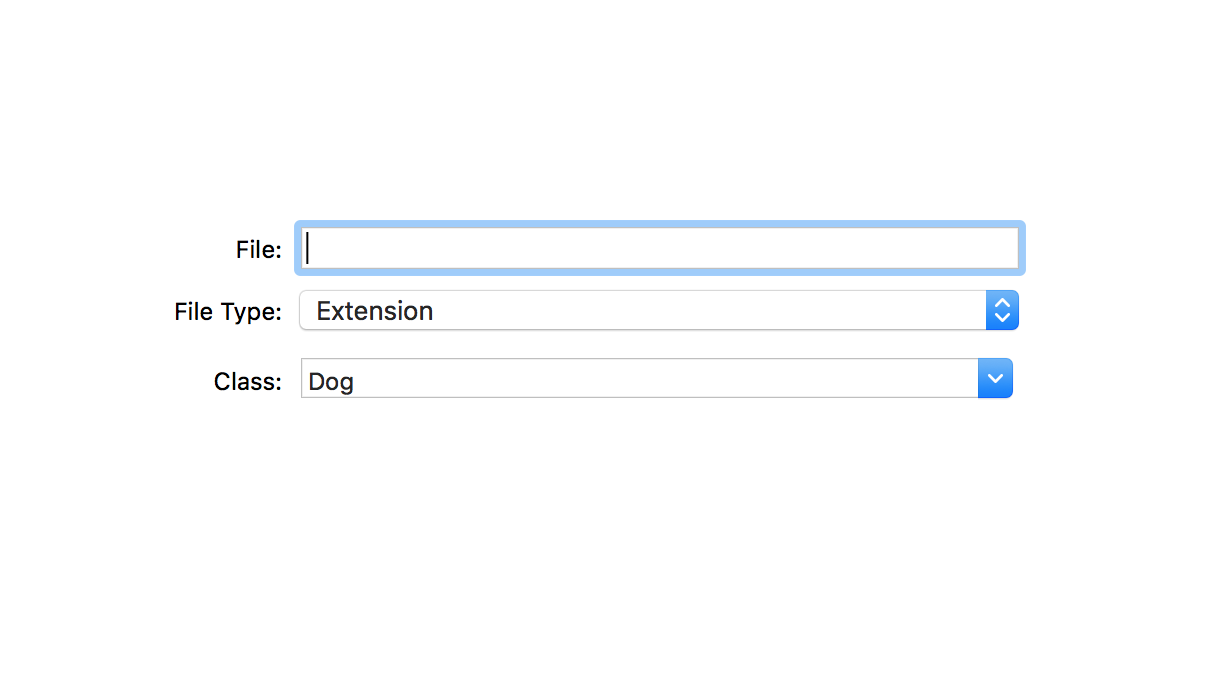Click inside the Class field containing Dog

coord(640,378)
